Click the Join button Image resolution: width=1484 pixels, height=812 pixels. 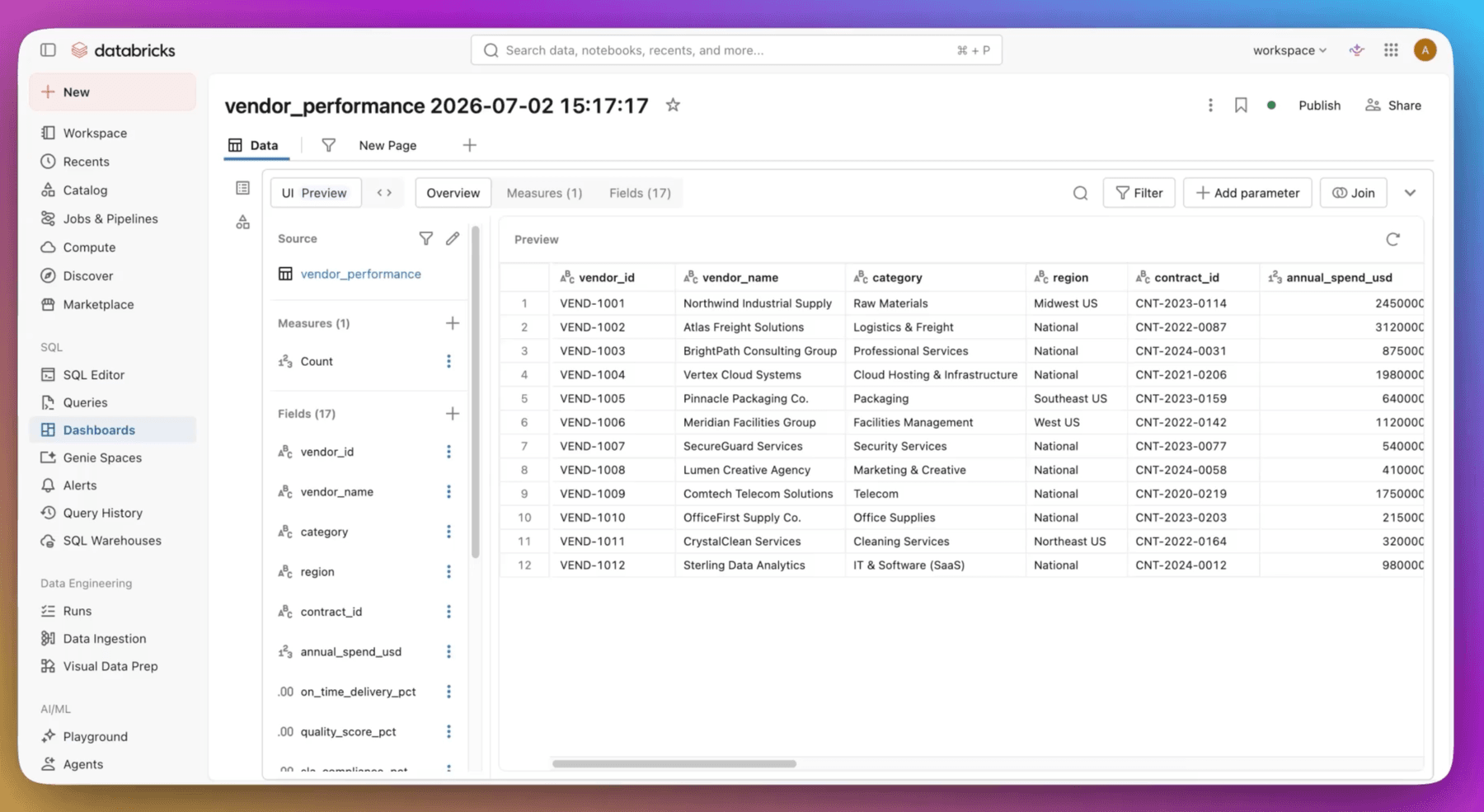pyautogui.click(x=1354, y=193)
